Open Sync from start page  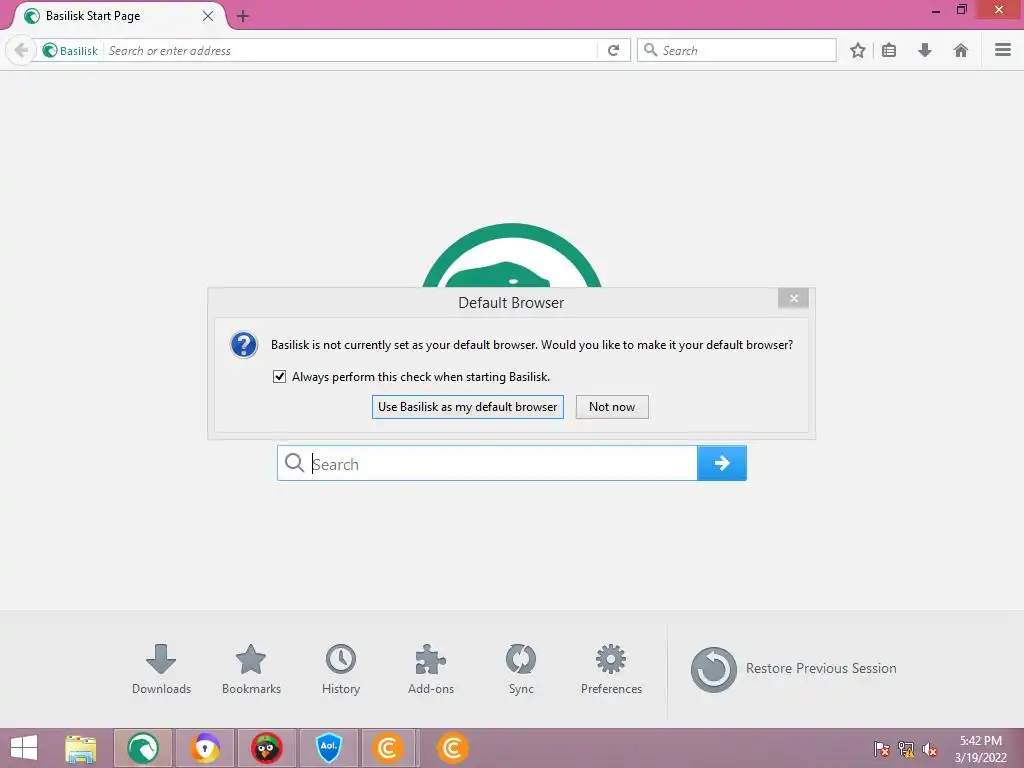tap(521, 669)
